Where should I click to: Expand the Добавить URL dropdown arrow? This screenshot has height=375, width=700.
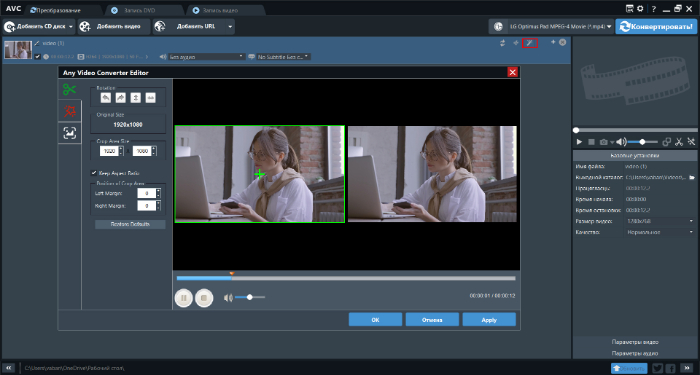[x=230, y=27]
